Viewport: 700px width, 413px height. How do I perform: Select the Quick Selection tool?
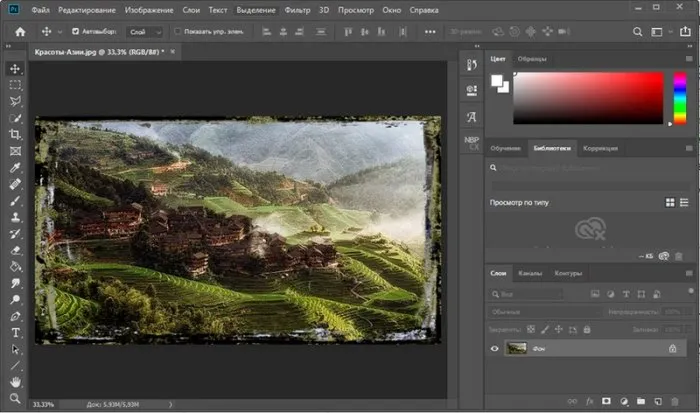(x=15, y=118)
